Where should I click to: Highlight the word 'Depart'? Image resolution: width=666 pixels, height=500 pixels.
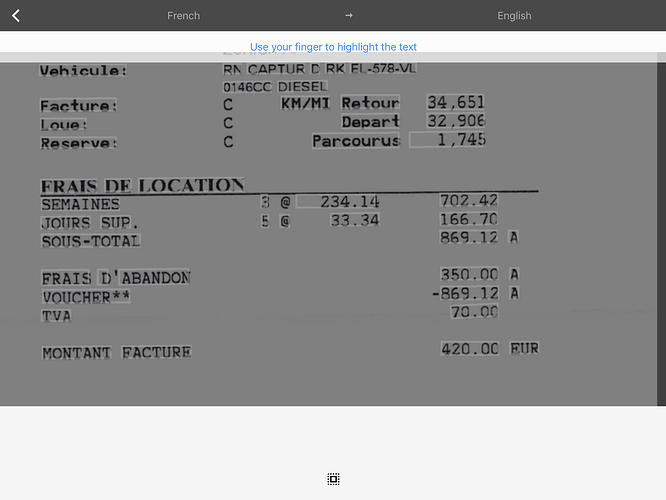click(x=370, y=122)
